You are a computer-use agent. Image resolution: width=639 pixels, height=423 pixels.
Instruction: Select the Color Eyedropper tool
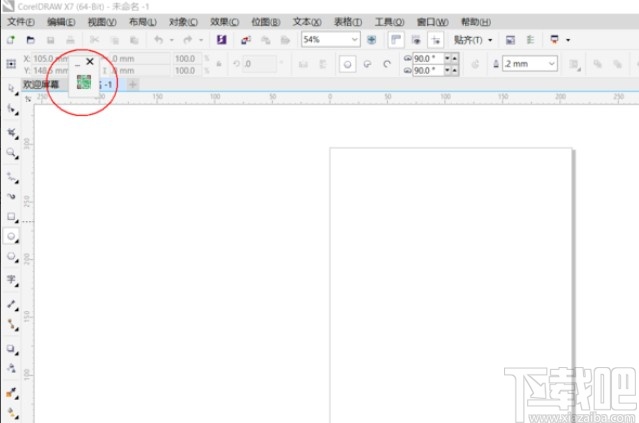point(11,393)
